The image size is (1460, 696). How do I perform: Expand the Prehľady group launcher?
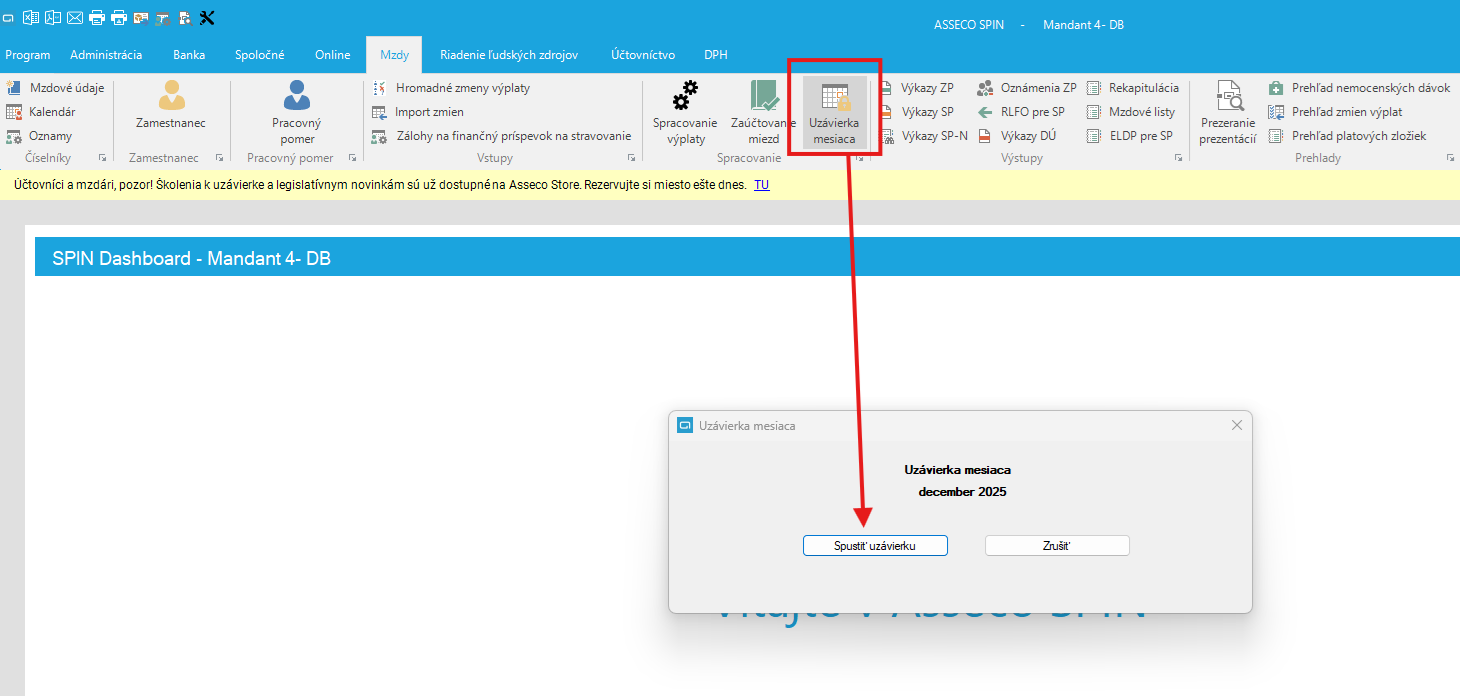[1450, 159]
